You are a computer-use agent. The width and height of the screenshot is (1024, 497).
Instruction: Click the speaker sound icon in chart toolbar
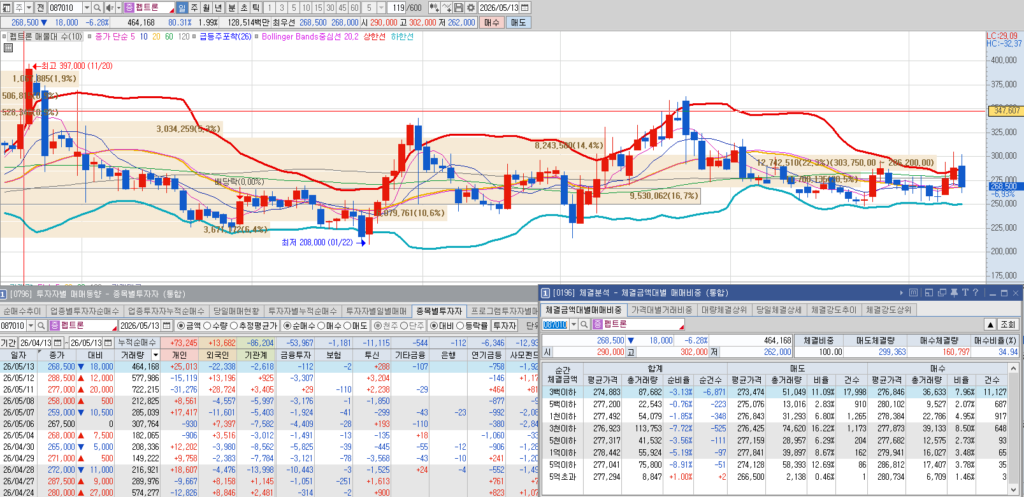pyautogui.click(x=109, y=7)
